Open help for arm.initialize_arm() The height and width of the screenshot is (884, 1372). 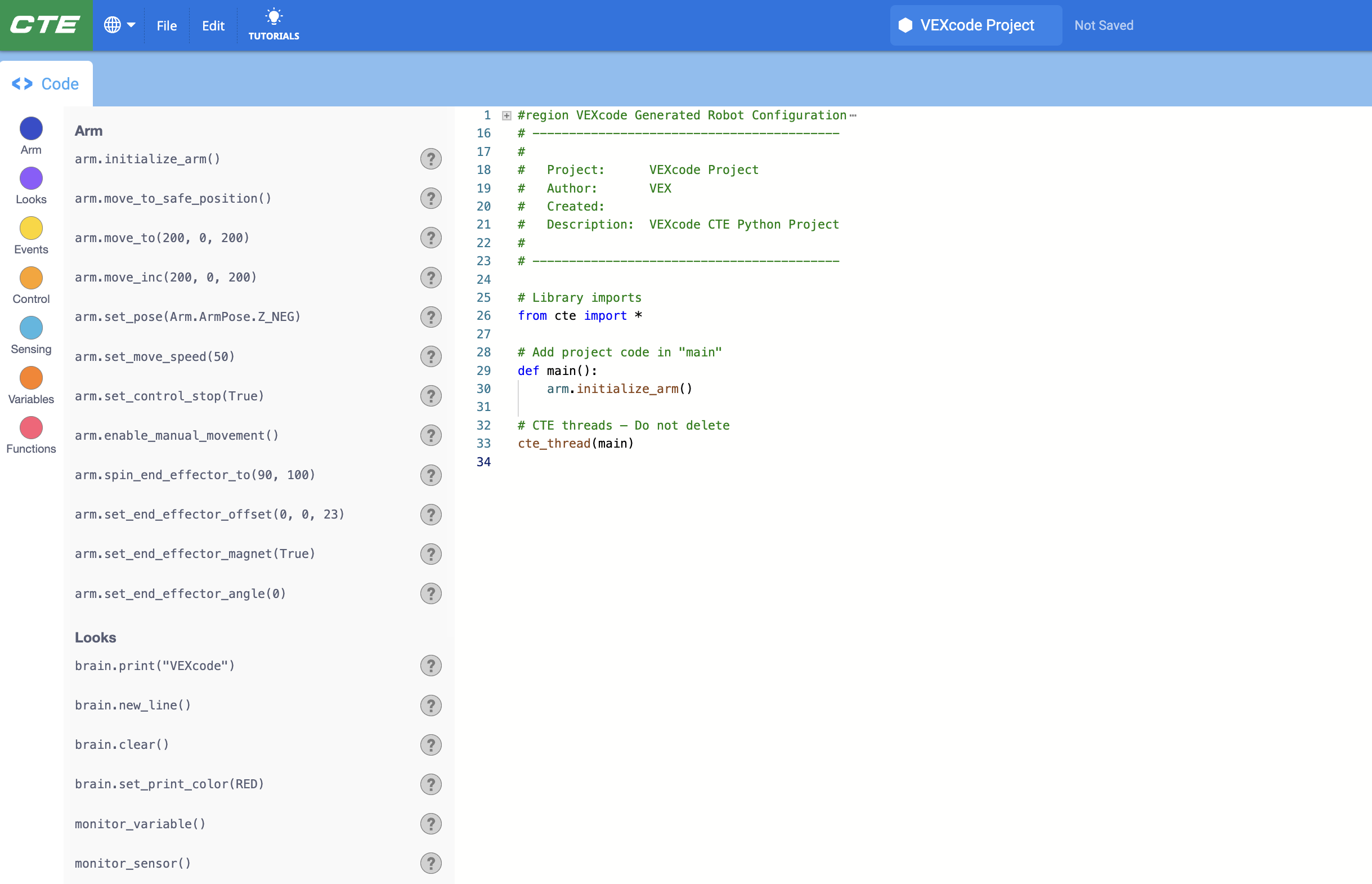pyautogui.click(x=430, y=159)
